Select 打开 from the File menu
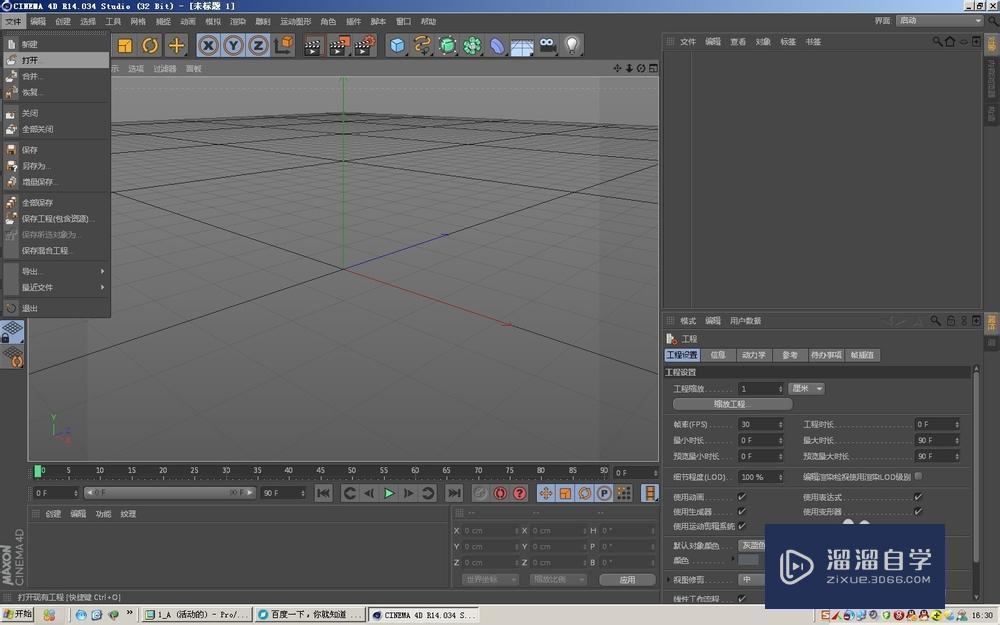 [x=30, y=59]
